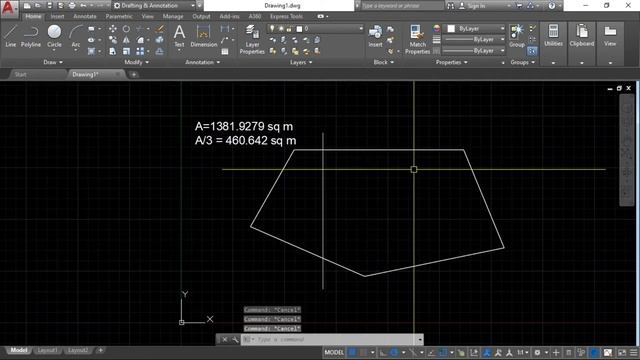Expand the Groups panel dropdown

click(x=522, y=62)
